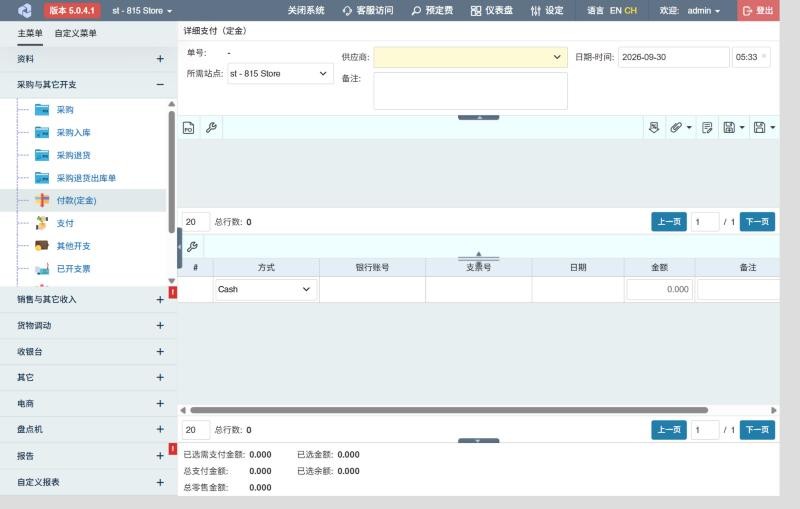Open the 供应商 supplier dropdown
Viewport: 800px width, 509px height.
pos(470,57)
